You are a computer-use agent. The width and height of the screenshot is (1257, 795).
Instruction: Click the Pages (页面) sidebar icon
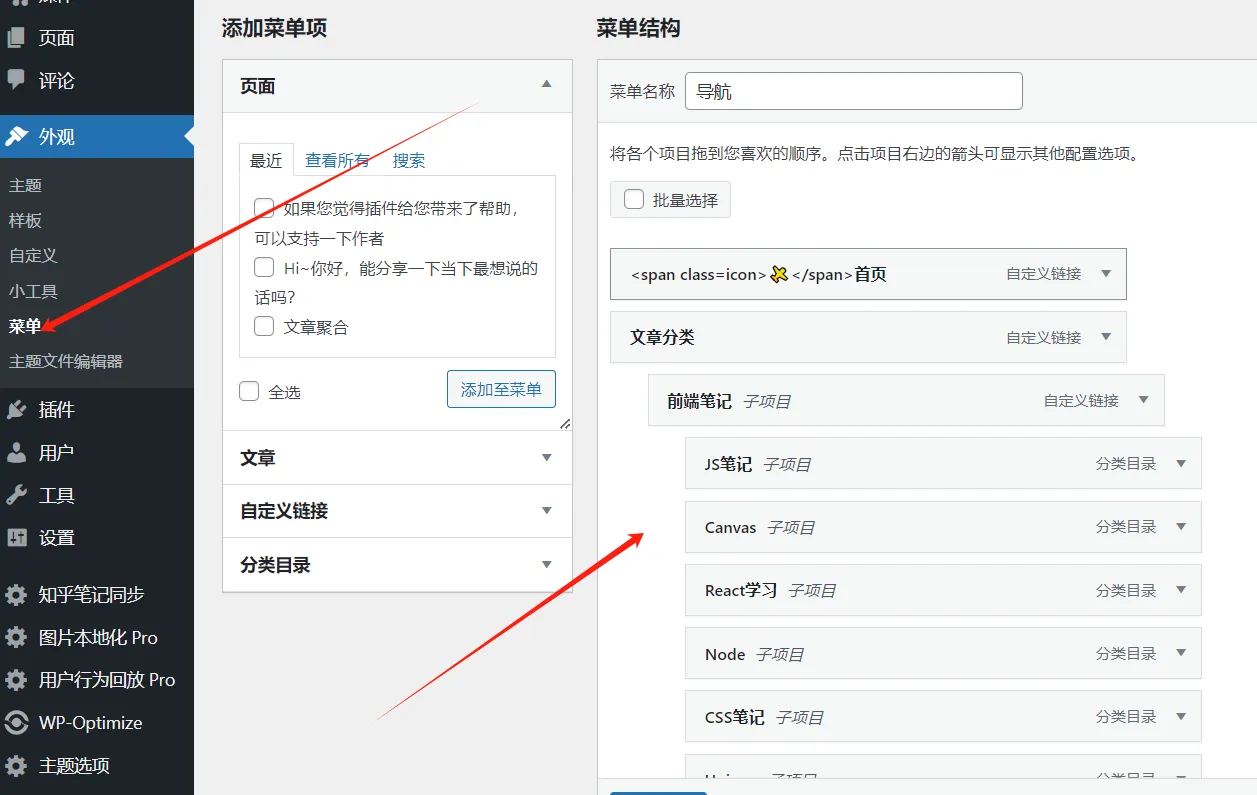(x=16, y=38)
